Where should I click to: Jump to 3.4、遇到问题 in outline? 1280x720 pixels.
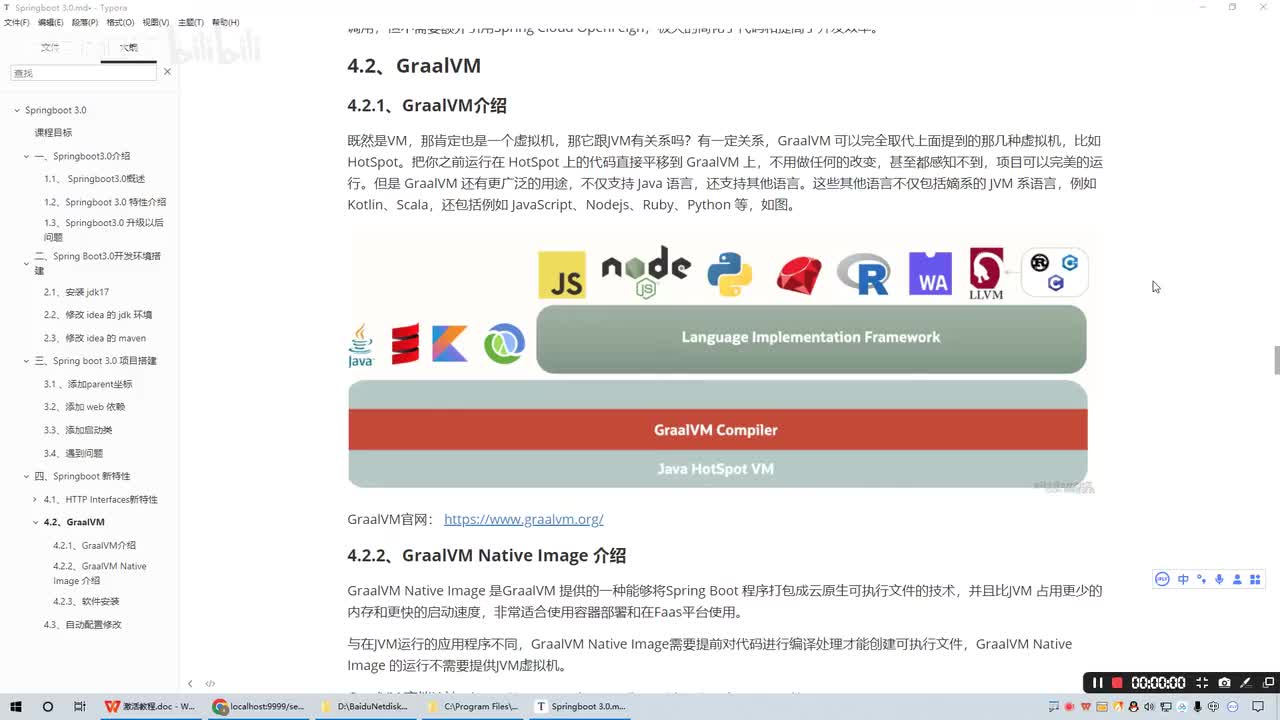(x=73, y=453)
